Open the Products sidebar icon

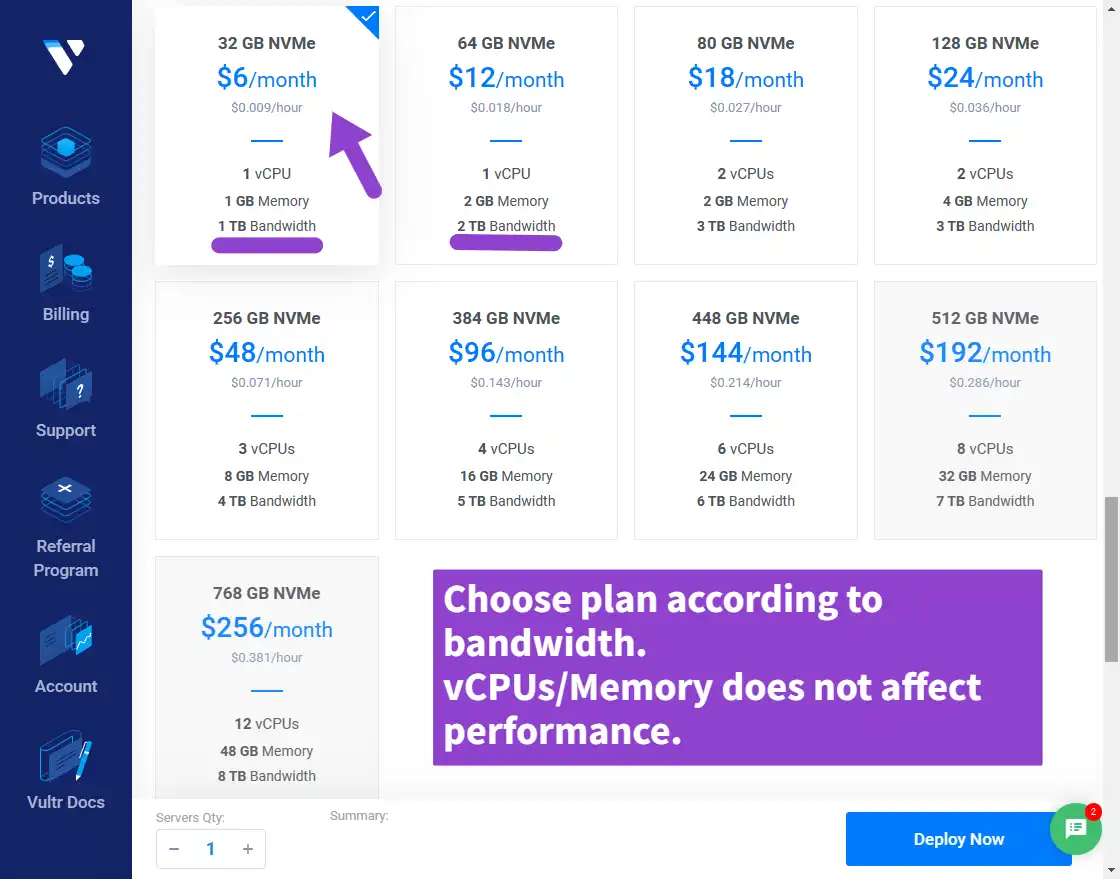[x=66, y=151]
